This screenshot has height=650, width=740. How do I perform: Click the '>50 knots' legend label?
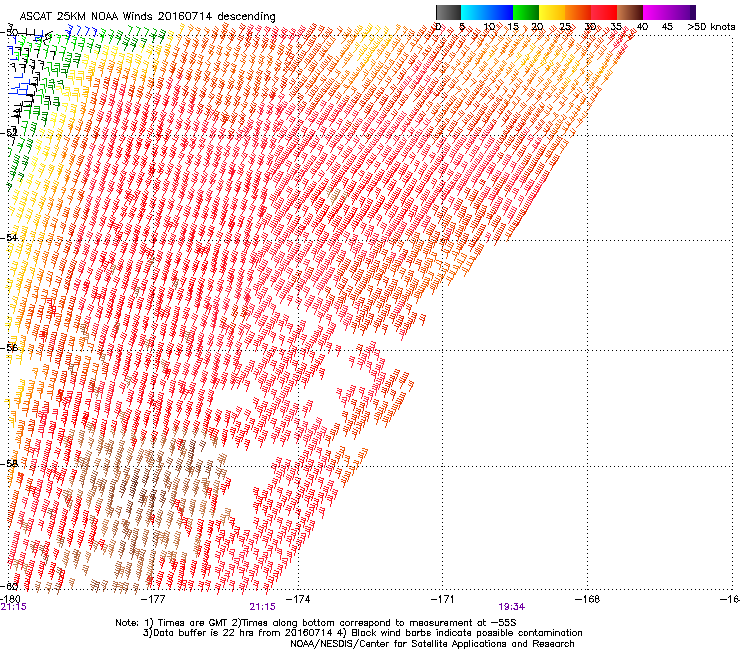(x=711, y=27)
